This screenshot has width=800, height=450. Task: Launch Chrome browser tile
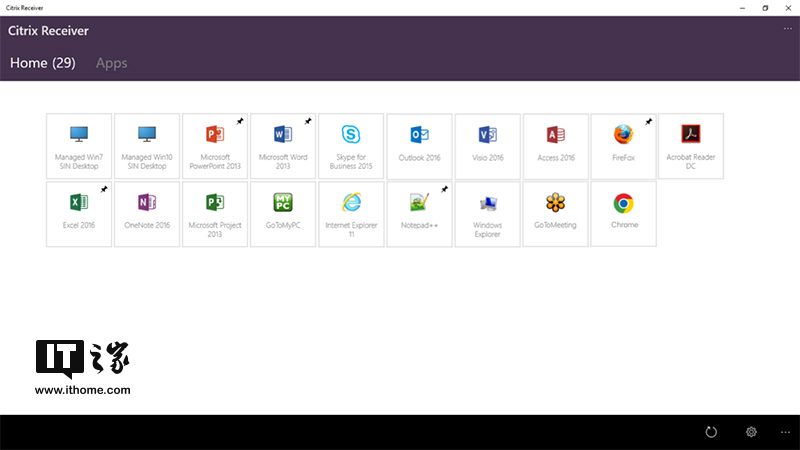(x=623, y=214)
